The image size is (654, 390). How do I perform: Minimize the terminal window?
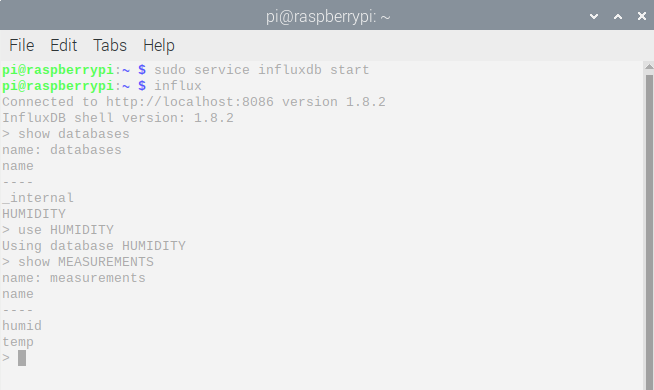point(594,17)
